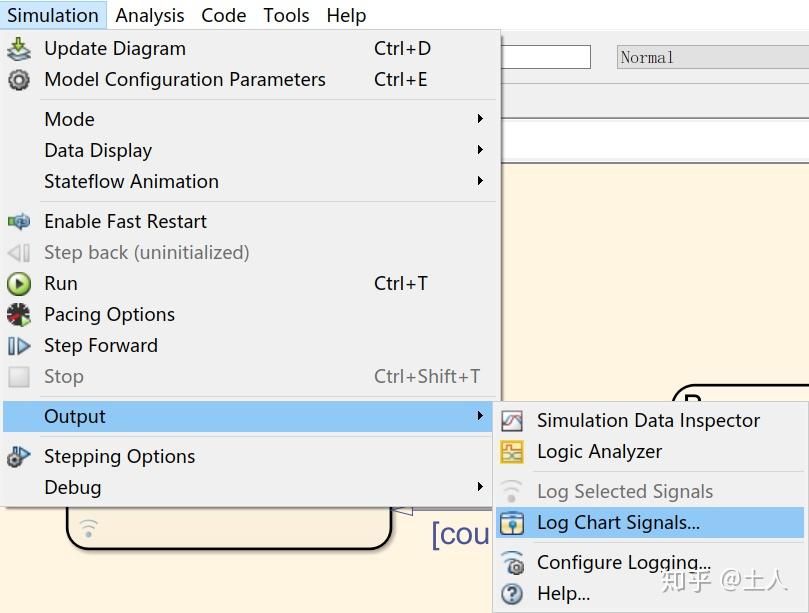
Task: Click the Pacing Options icon
Action: (19, 315)
